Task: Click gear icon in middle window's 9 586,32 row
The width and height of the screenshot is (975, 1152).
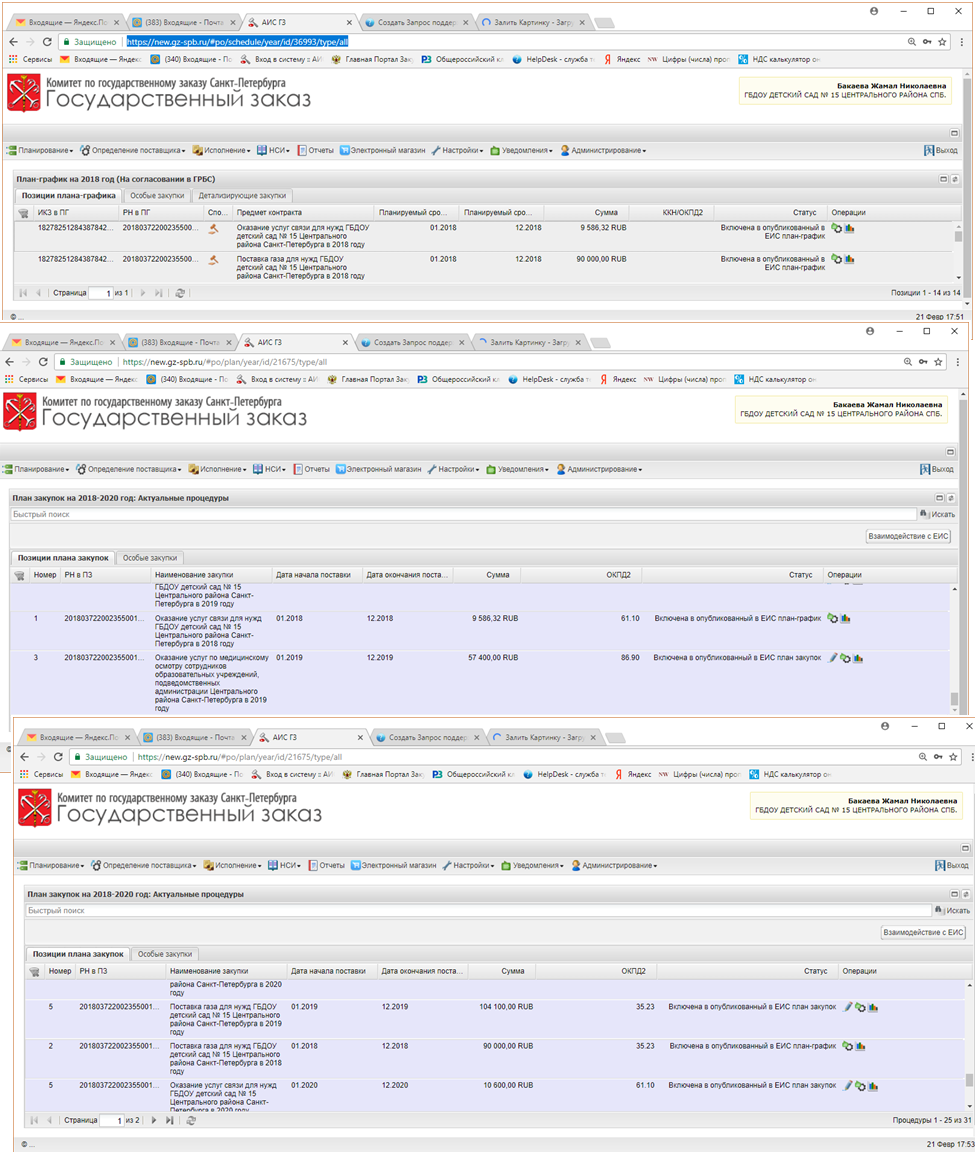Action: (x=832, y=619)
